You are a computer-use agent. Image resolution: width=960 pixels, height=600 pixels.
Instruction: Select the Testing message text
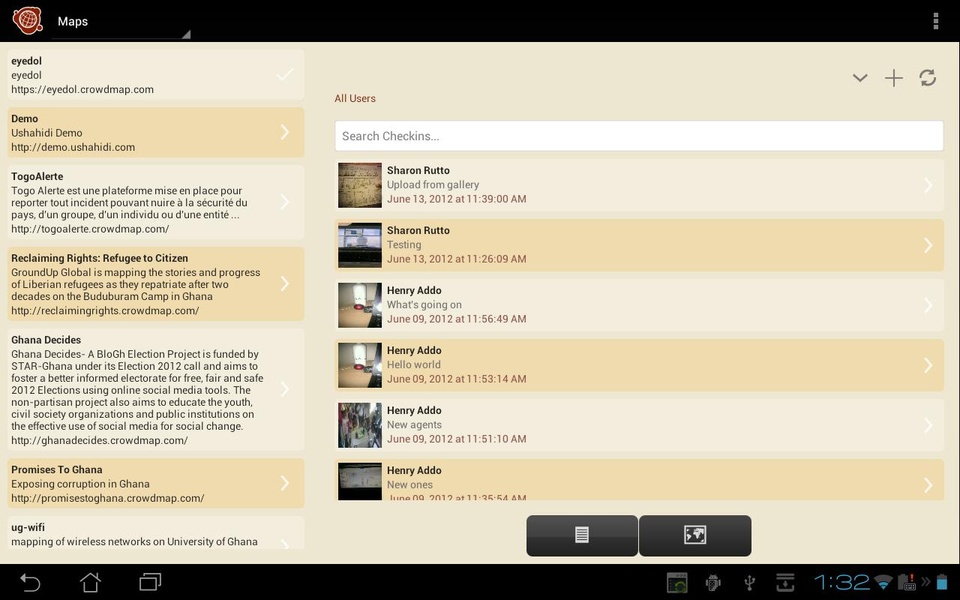pos(404,245)
